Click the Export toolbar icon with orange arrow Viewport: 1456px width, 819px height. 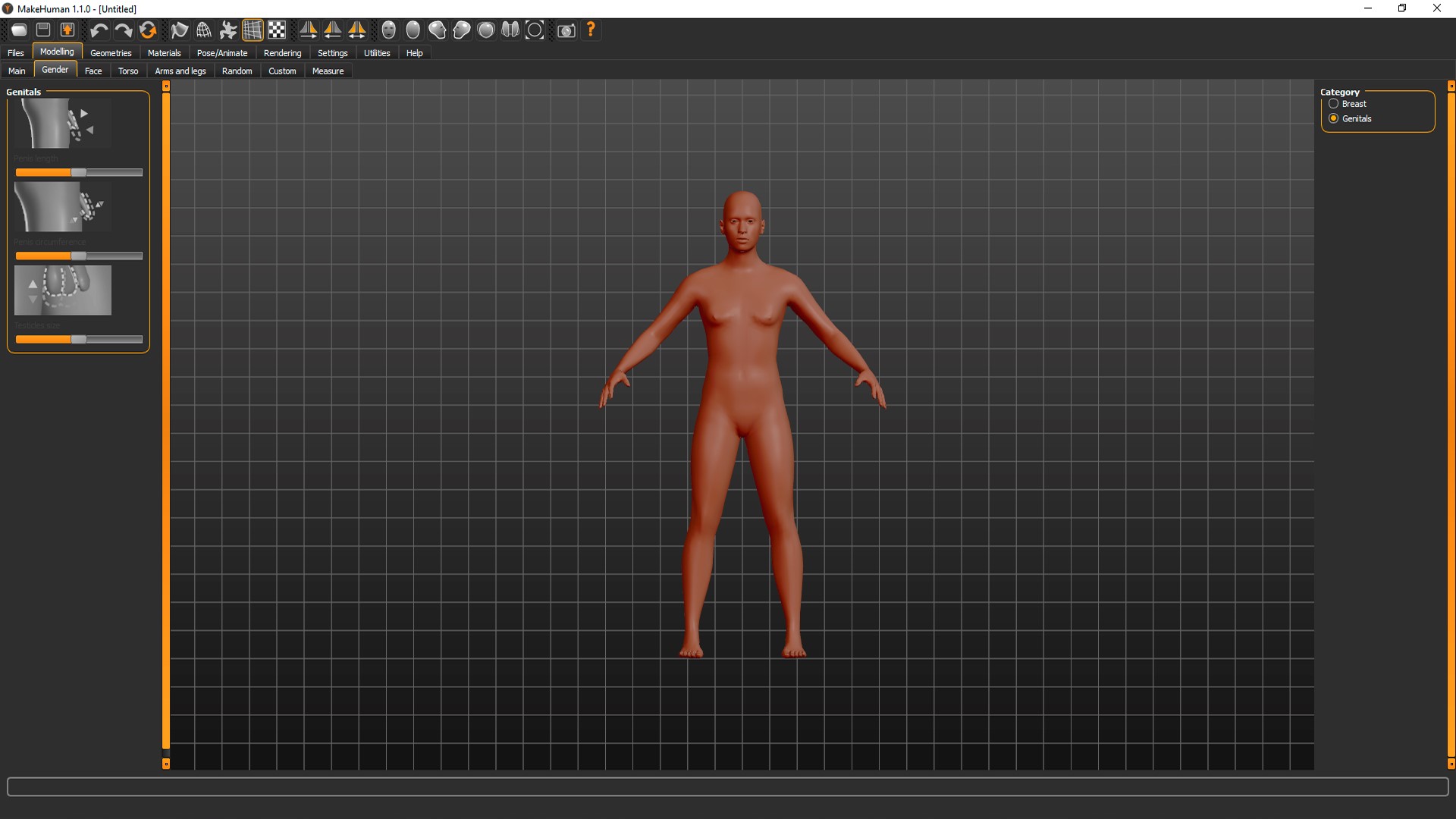pyautogui.click(x=67, y=30)
